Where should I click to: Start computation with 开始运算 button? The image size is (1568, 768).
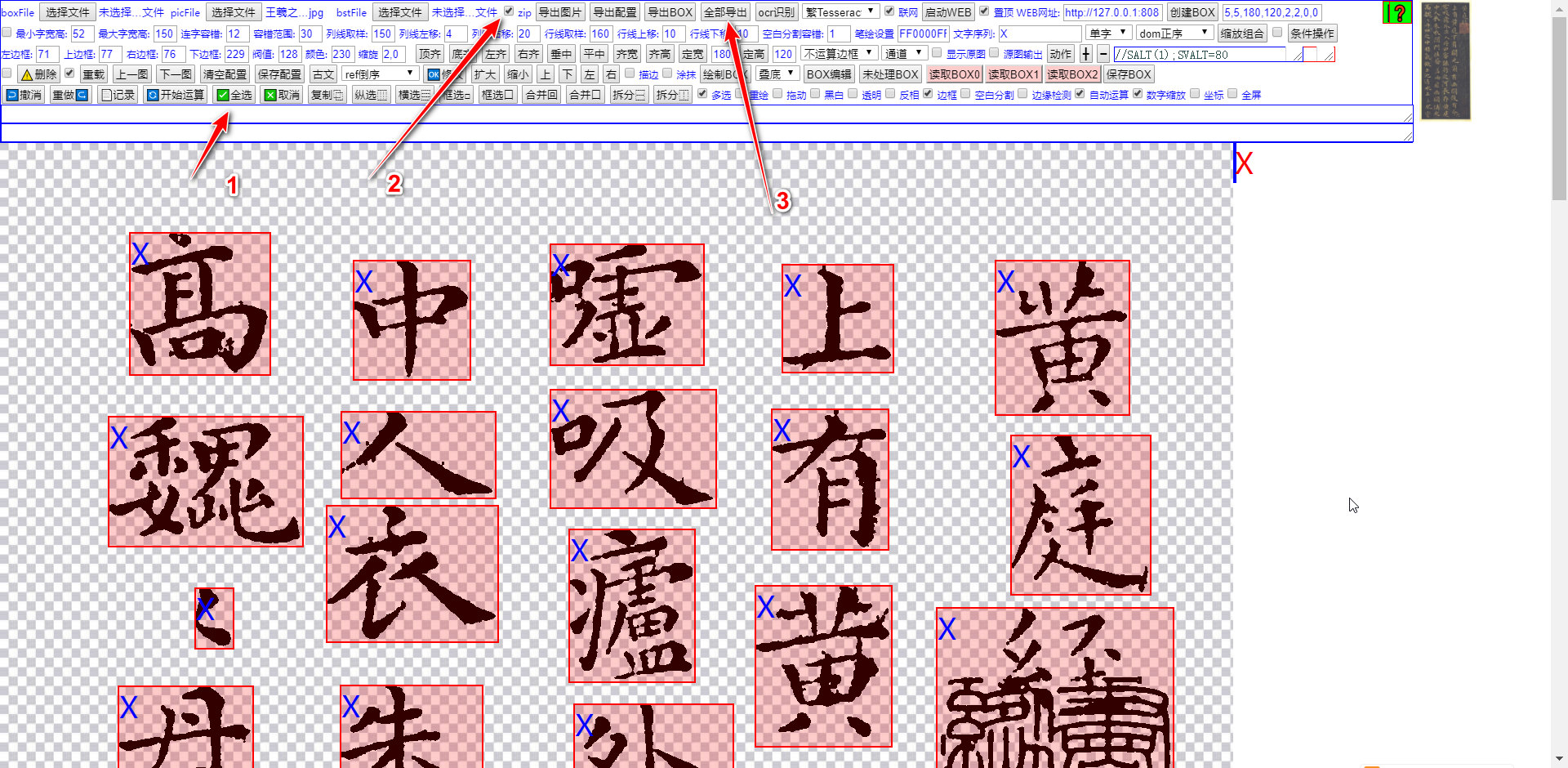(x=176, y=95)
